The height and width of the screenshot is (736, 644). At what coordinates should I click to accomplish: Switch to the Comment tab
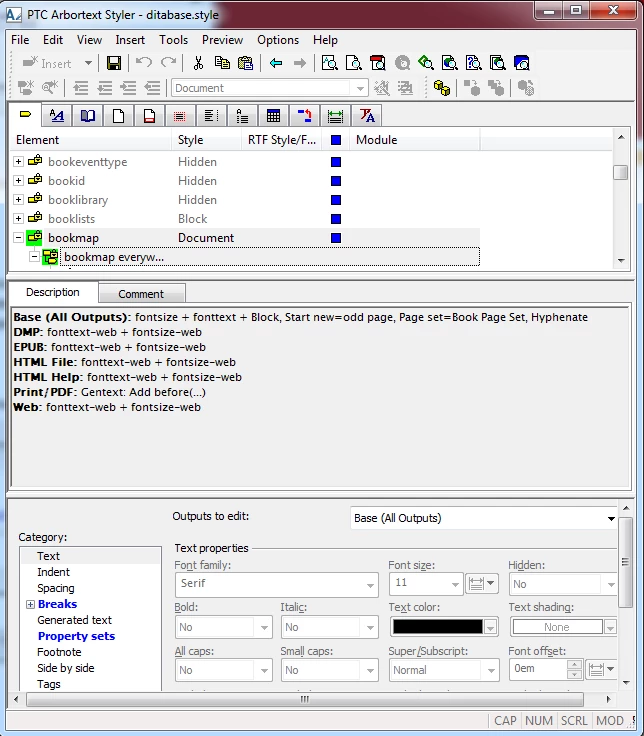coord(141,294)
